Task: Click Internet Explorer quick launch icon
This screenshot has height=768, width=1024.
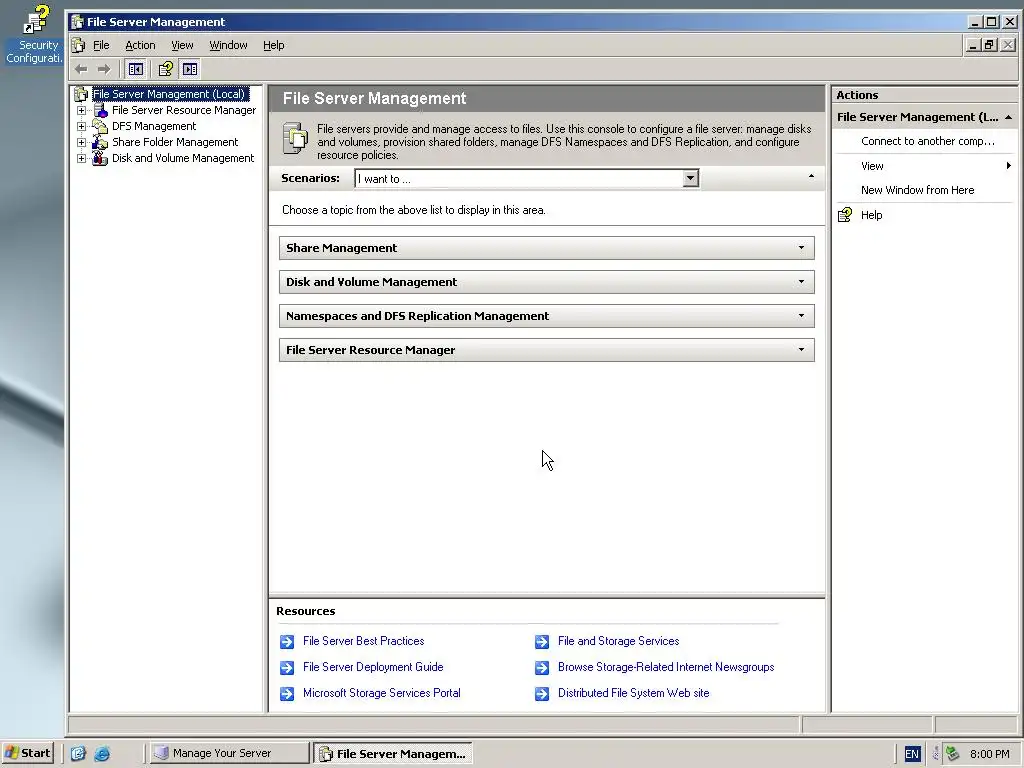Action: click(x=103, y=754)
